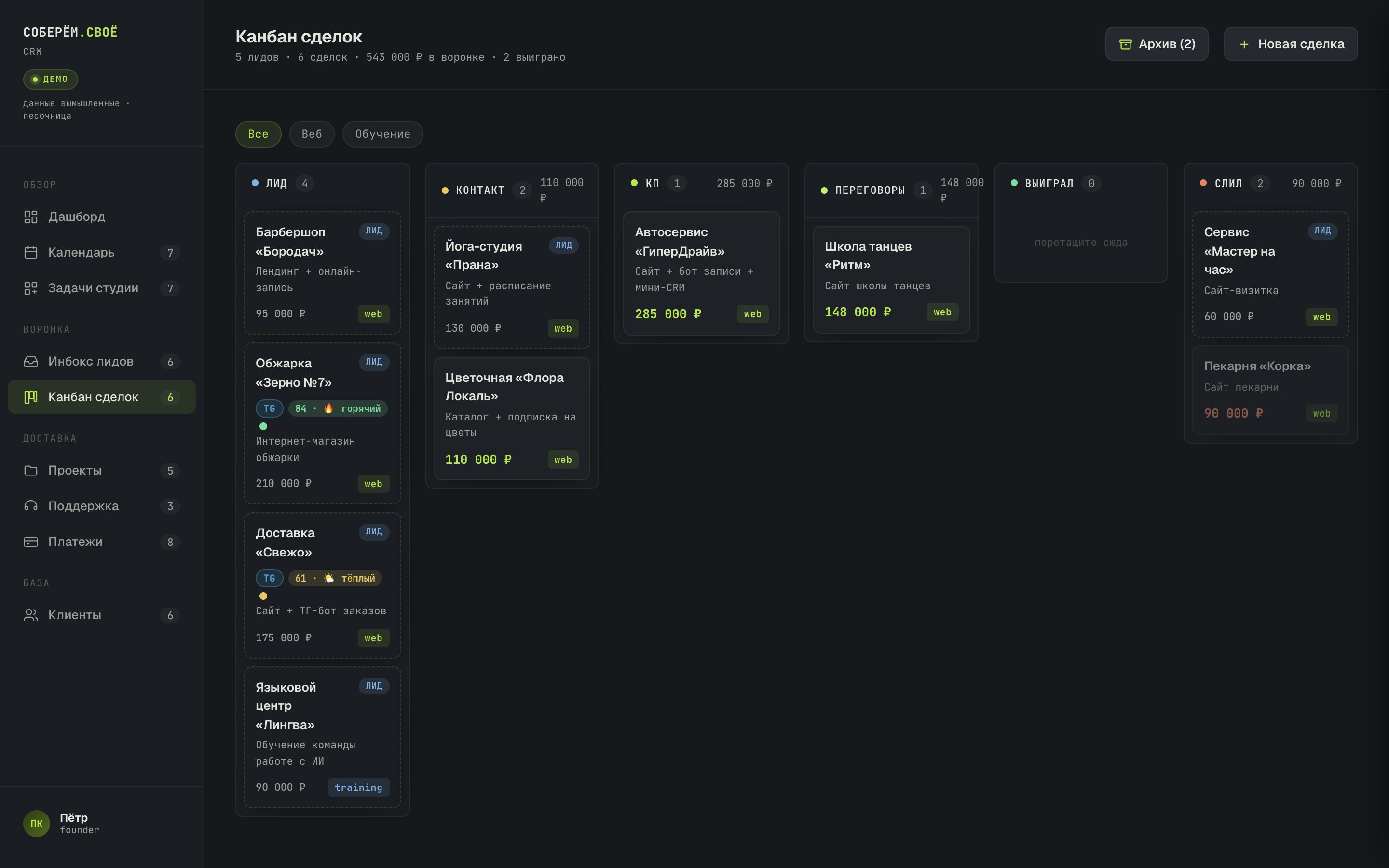Open Инбокс лидов menu item
Screen dimensions: 1389x868
pos(102,362)
